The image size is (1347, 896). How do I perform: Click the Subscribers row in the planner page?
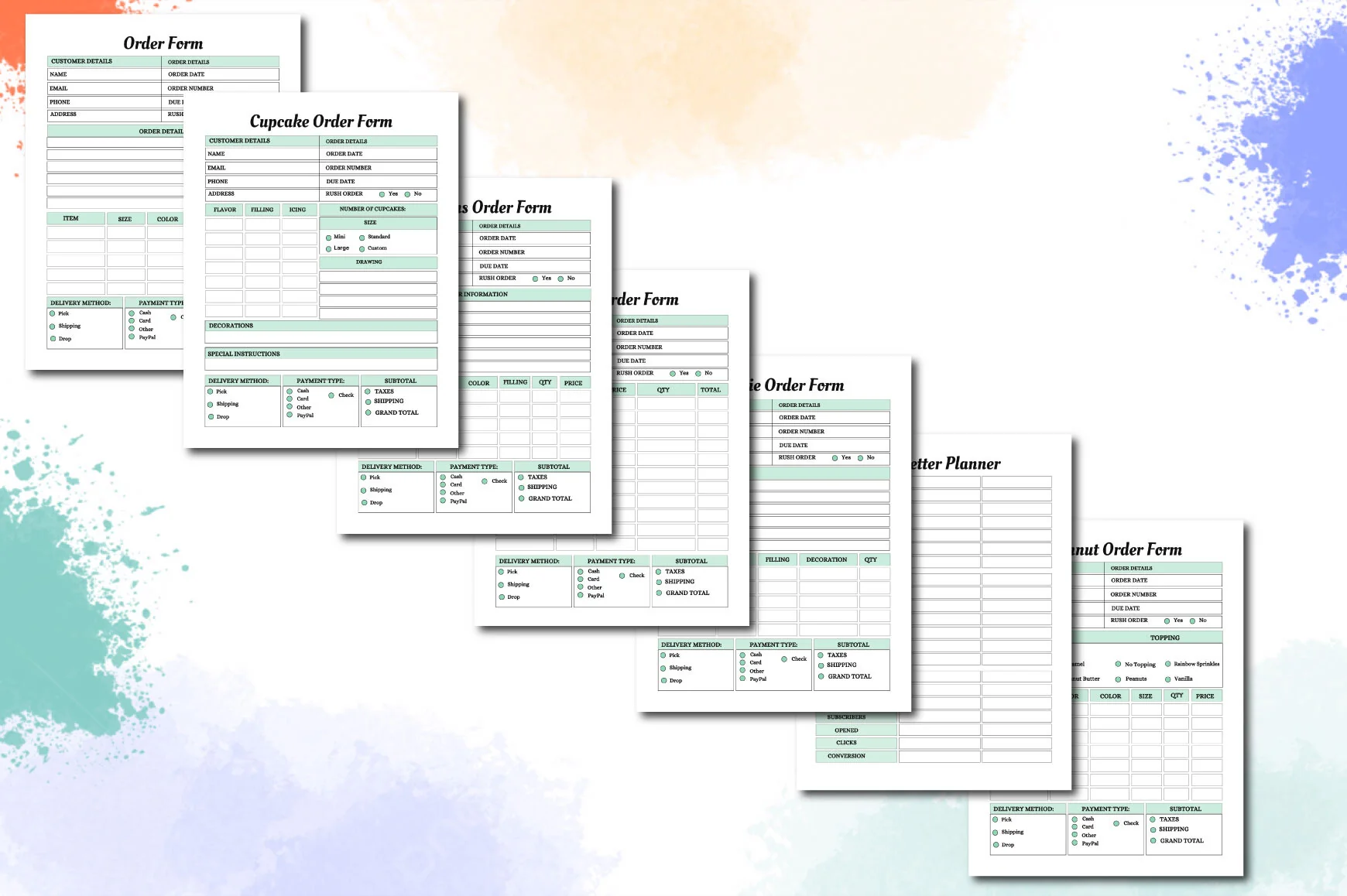click(934, 717)
